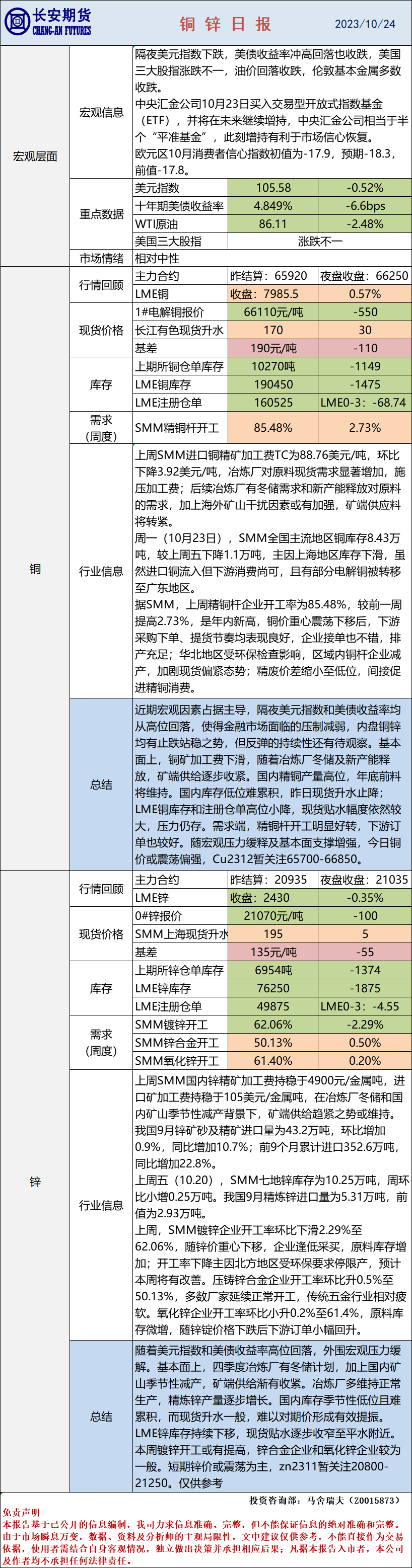Select SMM锌合金开工 rate 50.13%
Viewport: 412px width, 1568px height.
273,1043
